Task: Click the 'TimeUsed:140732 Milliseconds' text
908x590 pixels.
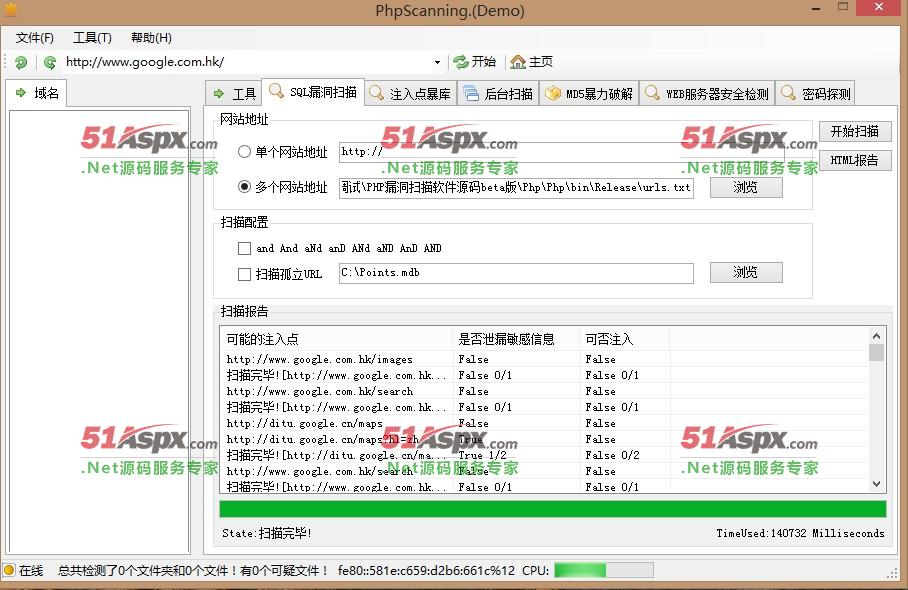Action: click(800, 533)
